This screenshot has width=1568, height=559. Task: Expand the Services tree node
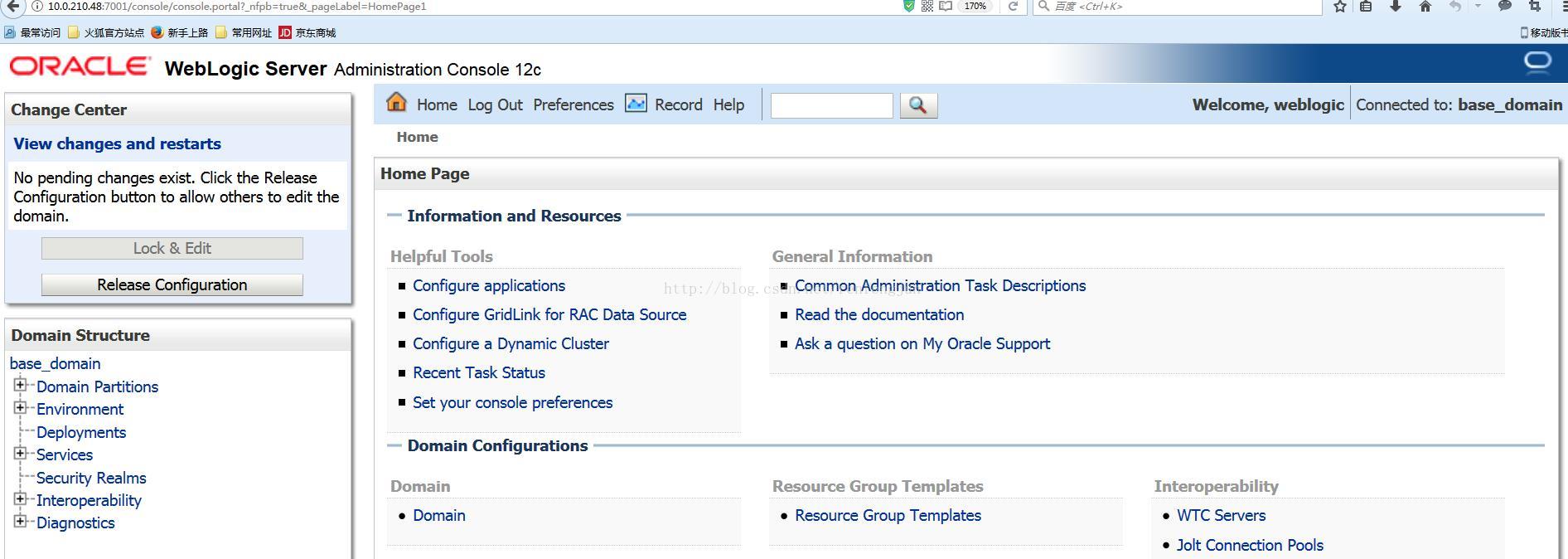(20, 453)
